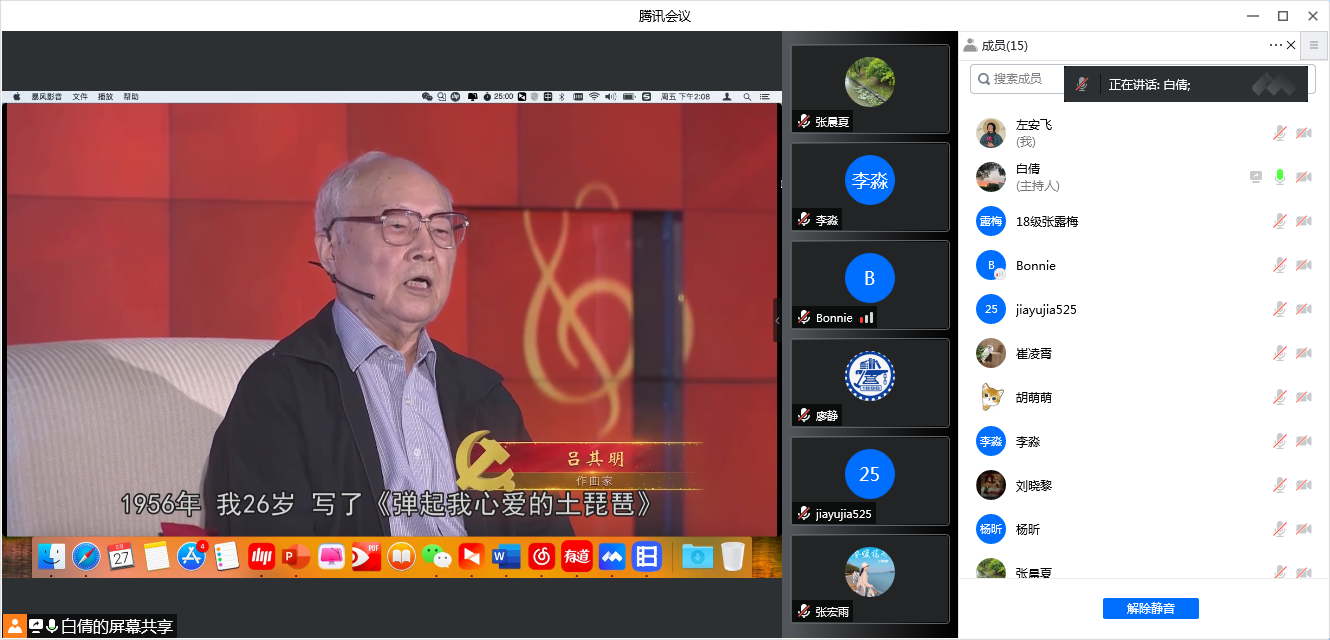Click muted mic icon on 李淼's thumbnail

point(804,220)
